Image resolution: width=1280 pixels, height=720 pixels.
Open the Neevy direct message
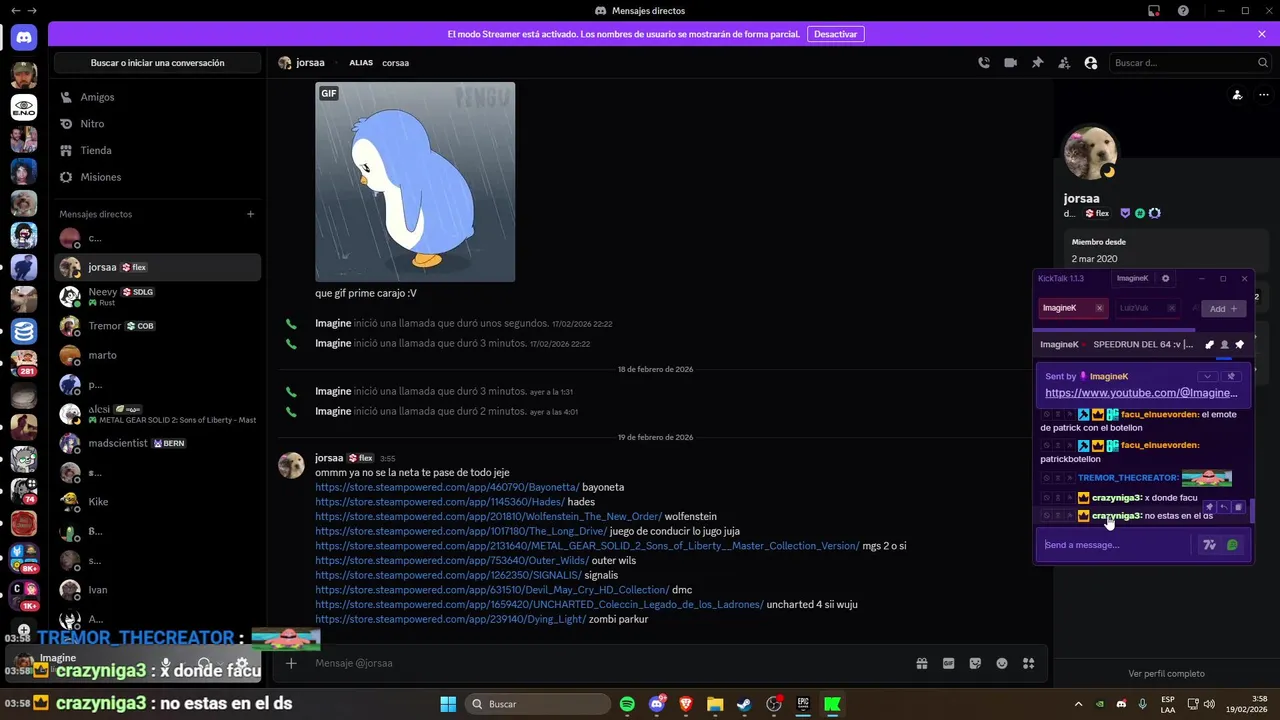click(157, 296)
